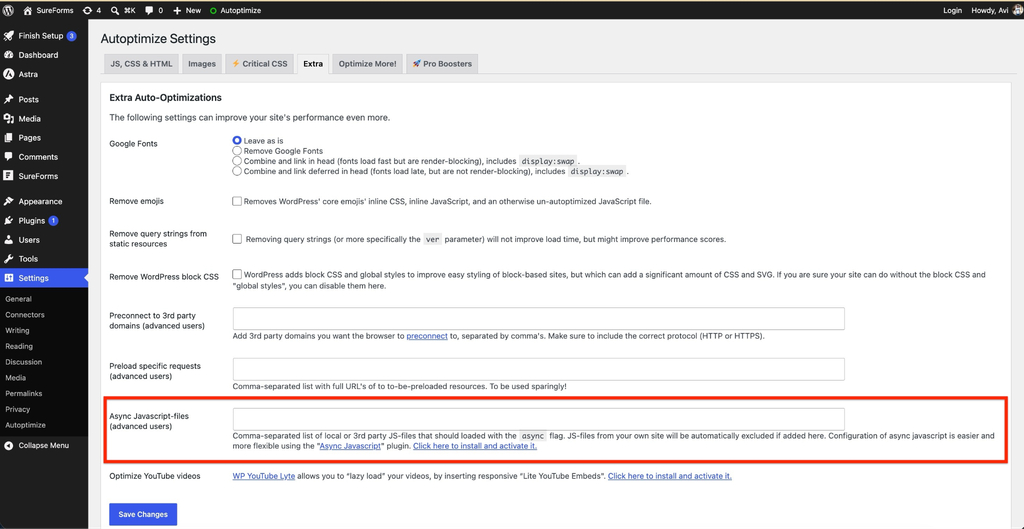Enable Remove query strings checkbox
Image resolution: width=1024 pixels, height=529 pixels.
point(237,239)
